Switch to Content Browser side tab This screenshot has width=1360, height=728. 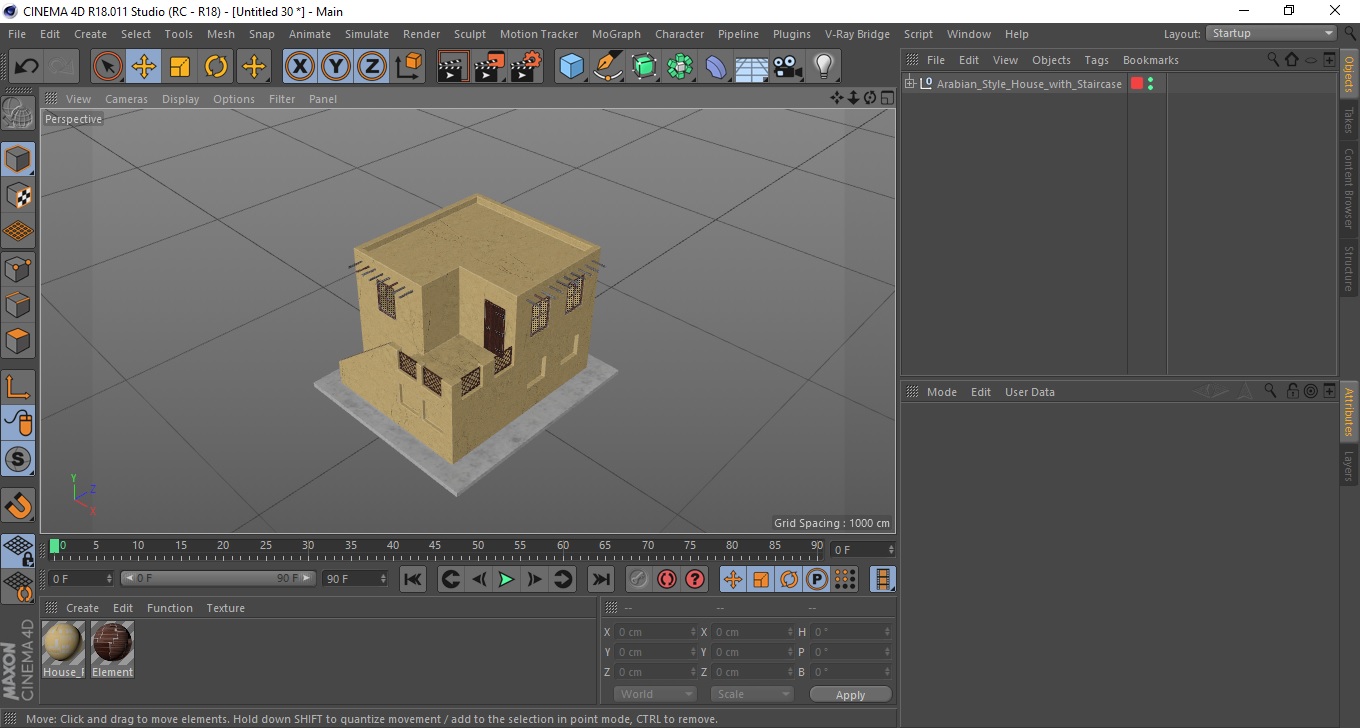tap(1349, 188)
